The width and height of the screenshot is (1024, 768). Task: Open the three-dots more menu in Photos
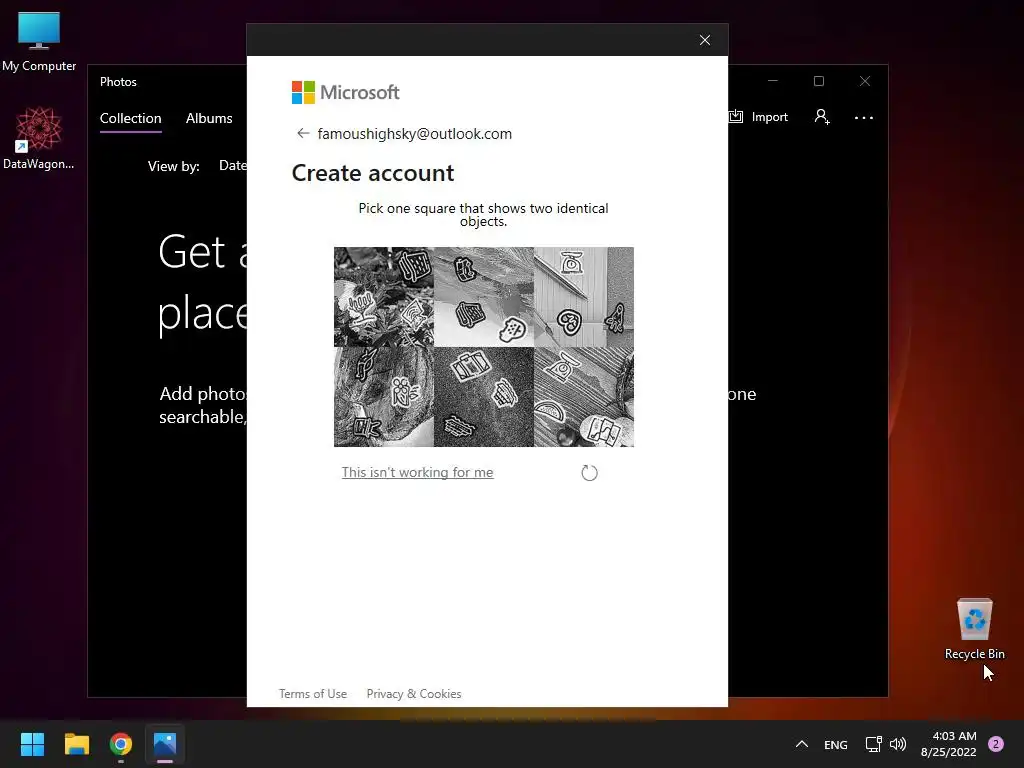[863, 118]
